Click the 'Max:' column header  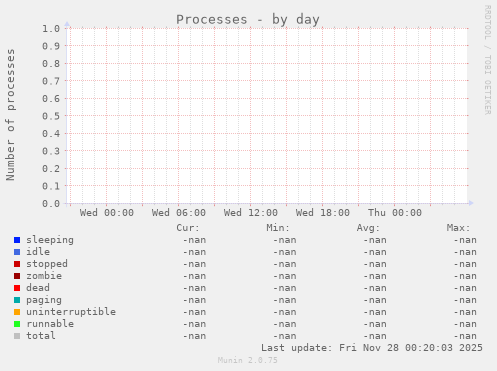458,228
